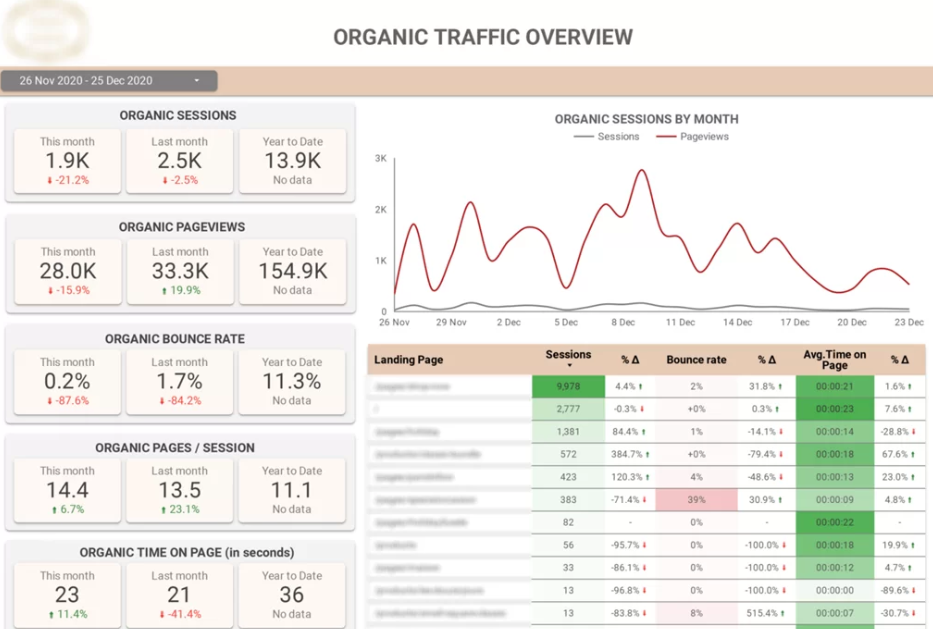Click the Organic Bounce Rate Year to Date card

click(x=292, y=381)
